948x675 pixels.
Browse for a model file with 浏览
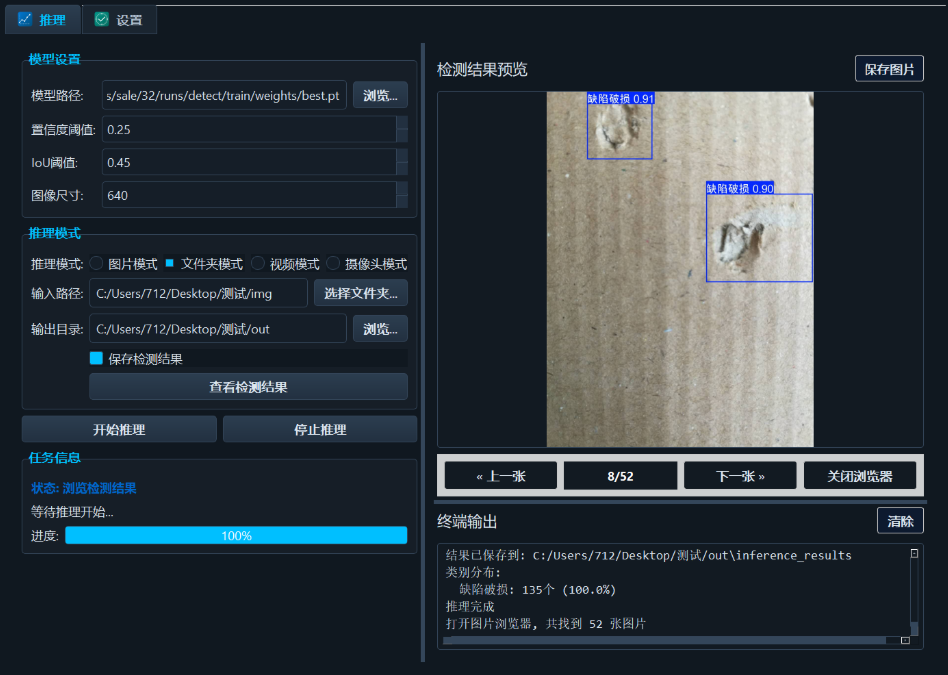tap(380, 94)
